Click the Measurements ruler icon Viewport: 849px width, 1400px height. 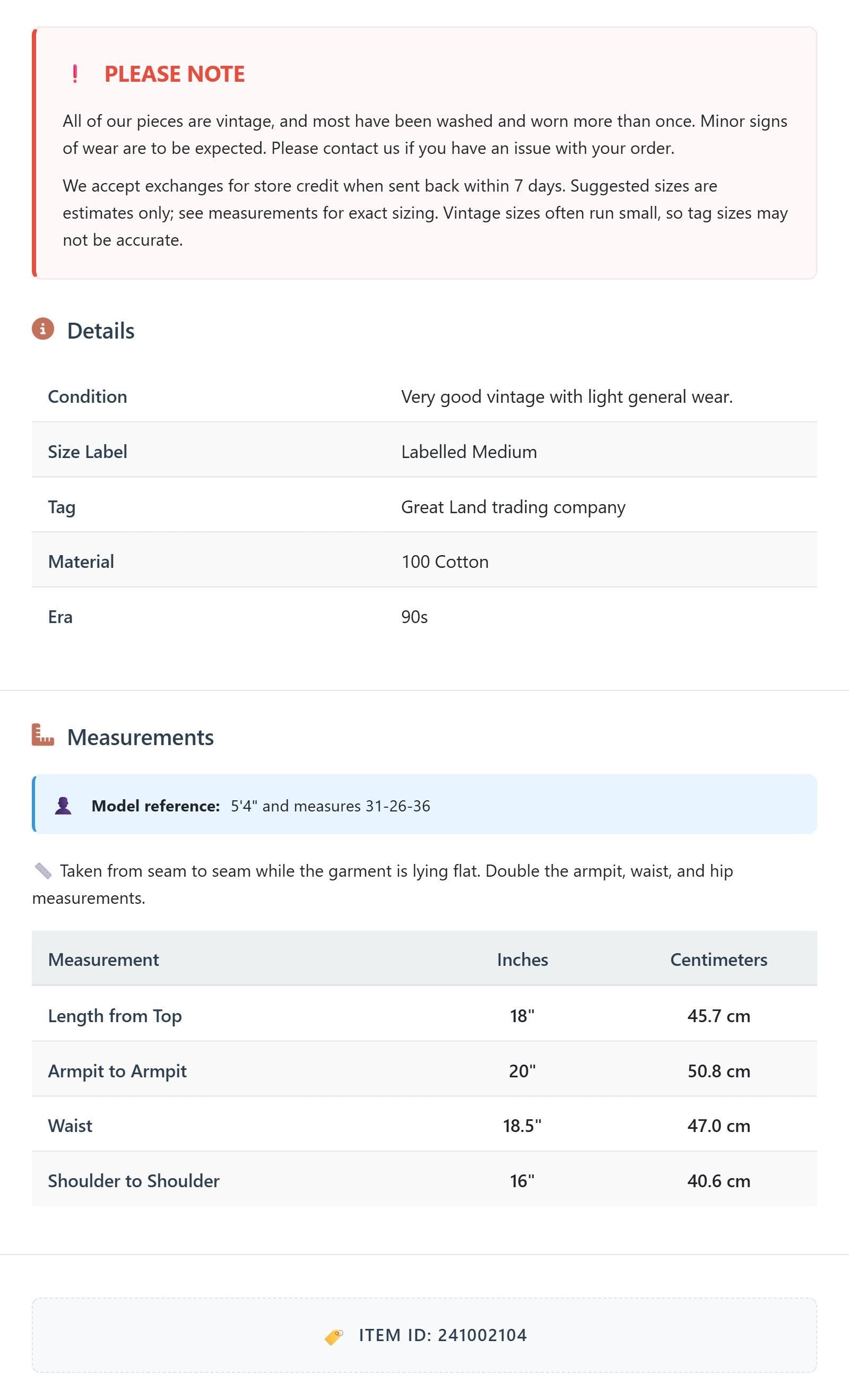pos(42,734)
